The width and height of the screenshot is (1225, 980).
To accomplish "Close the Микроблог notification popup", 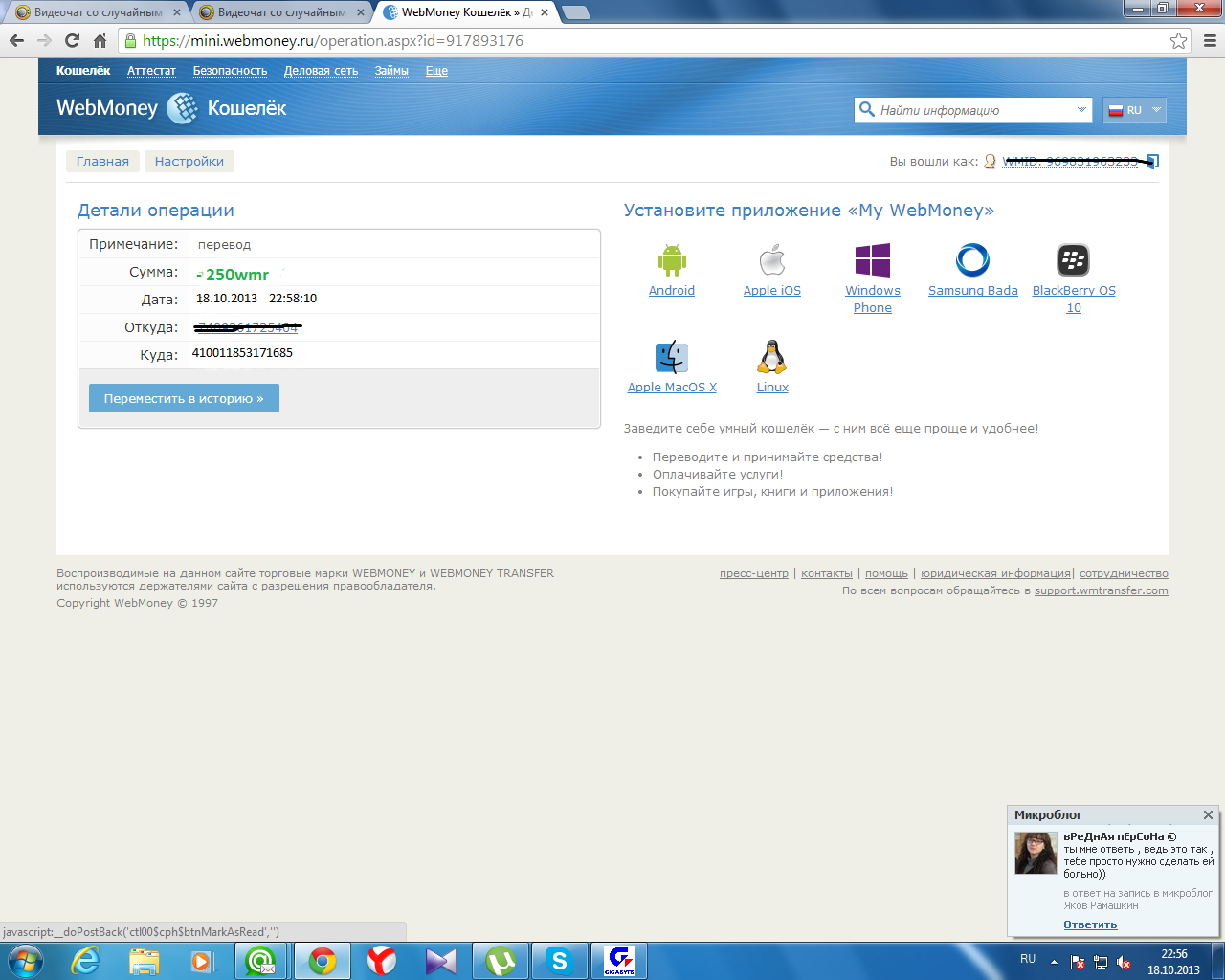I will tap(1208, 814).
